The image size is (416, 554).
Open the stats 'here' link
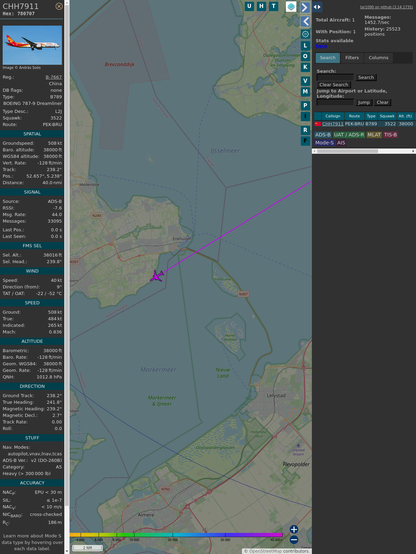tap(321, 46)
